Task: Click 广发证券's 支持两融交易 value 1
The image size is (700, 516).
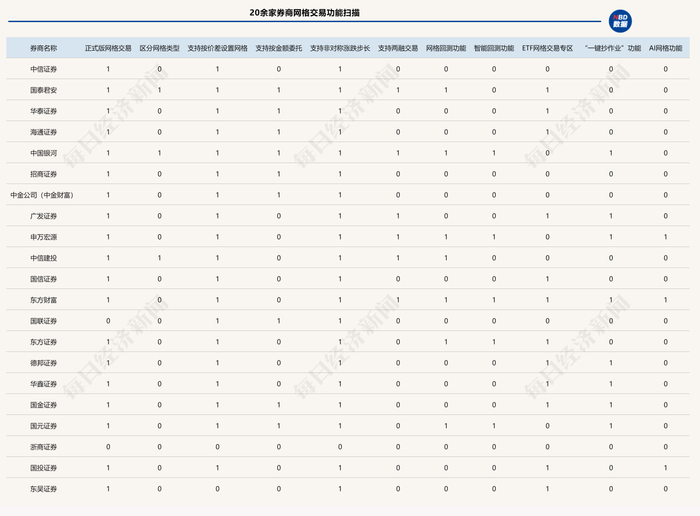Action: click(398, 216)
